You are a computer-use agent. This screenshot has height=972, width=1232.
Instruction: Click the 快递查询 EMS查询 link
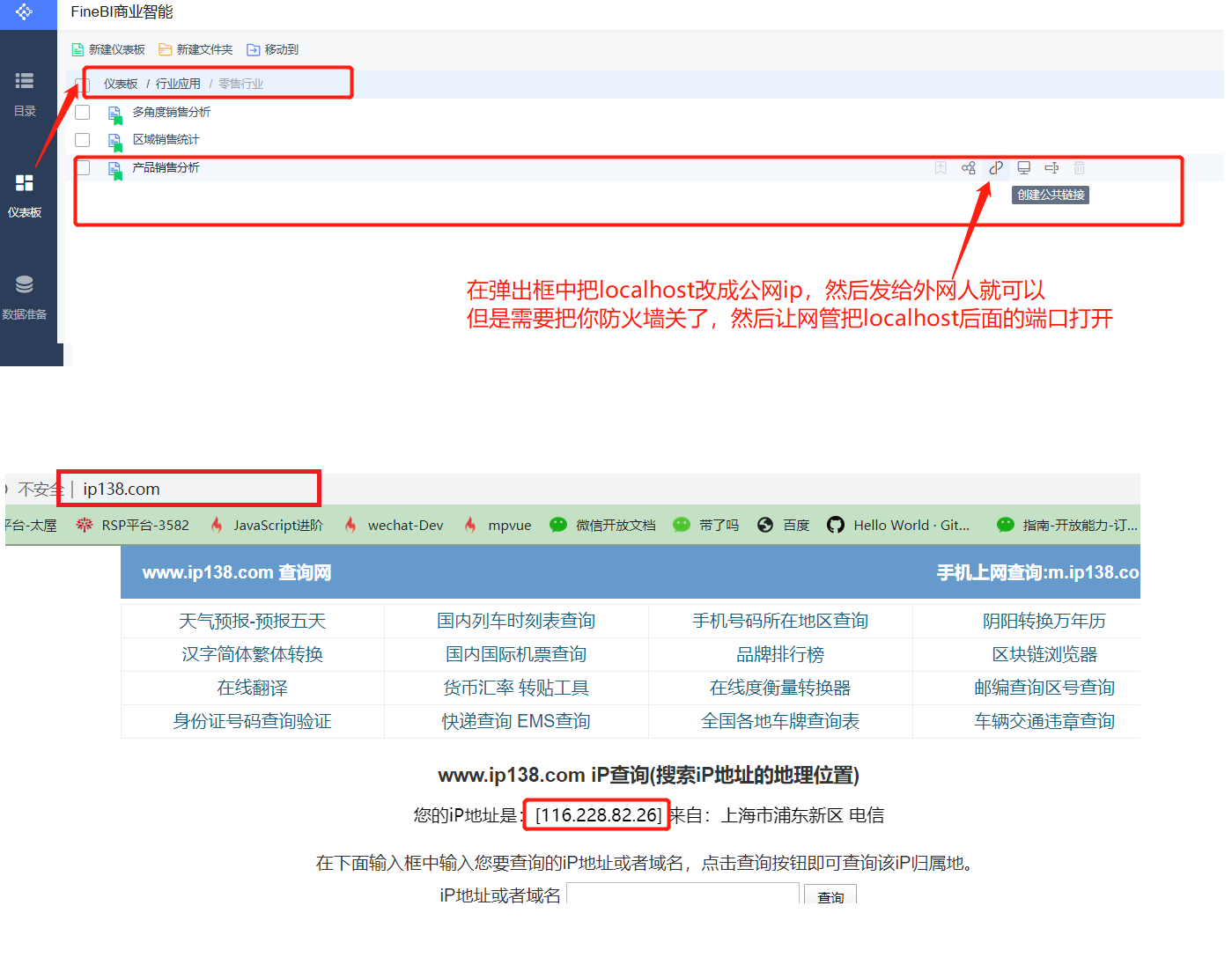516,721
